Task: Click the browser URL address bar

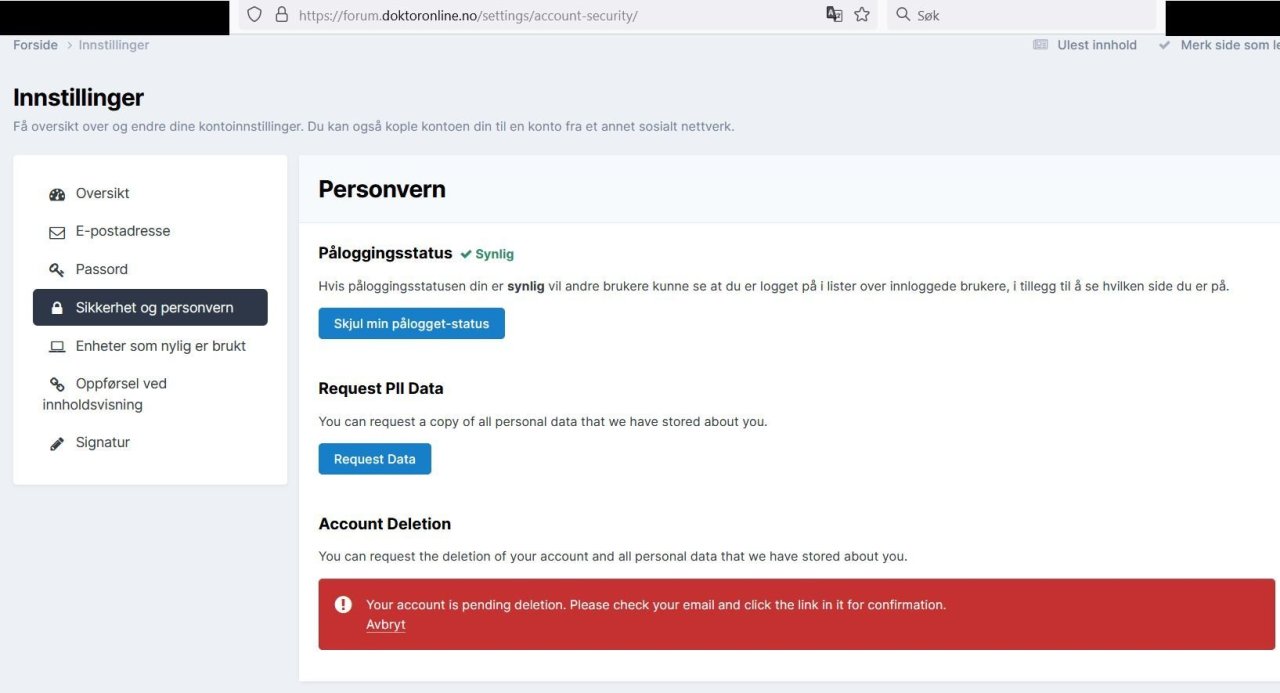Action: tap(550, 15)
